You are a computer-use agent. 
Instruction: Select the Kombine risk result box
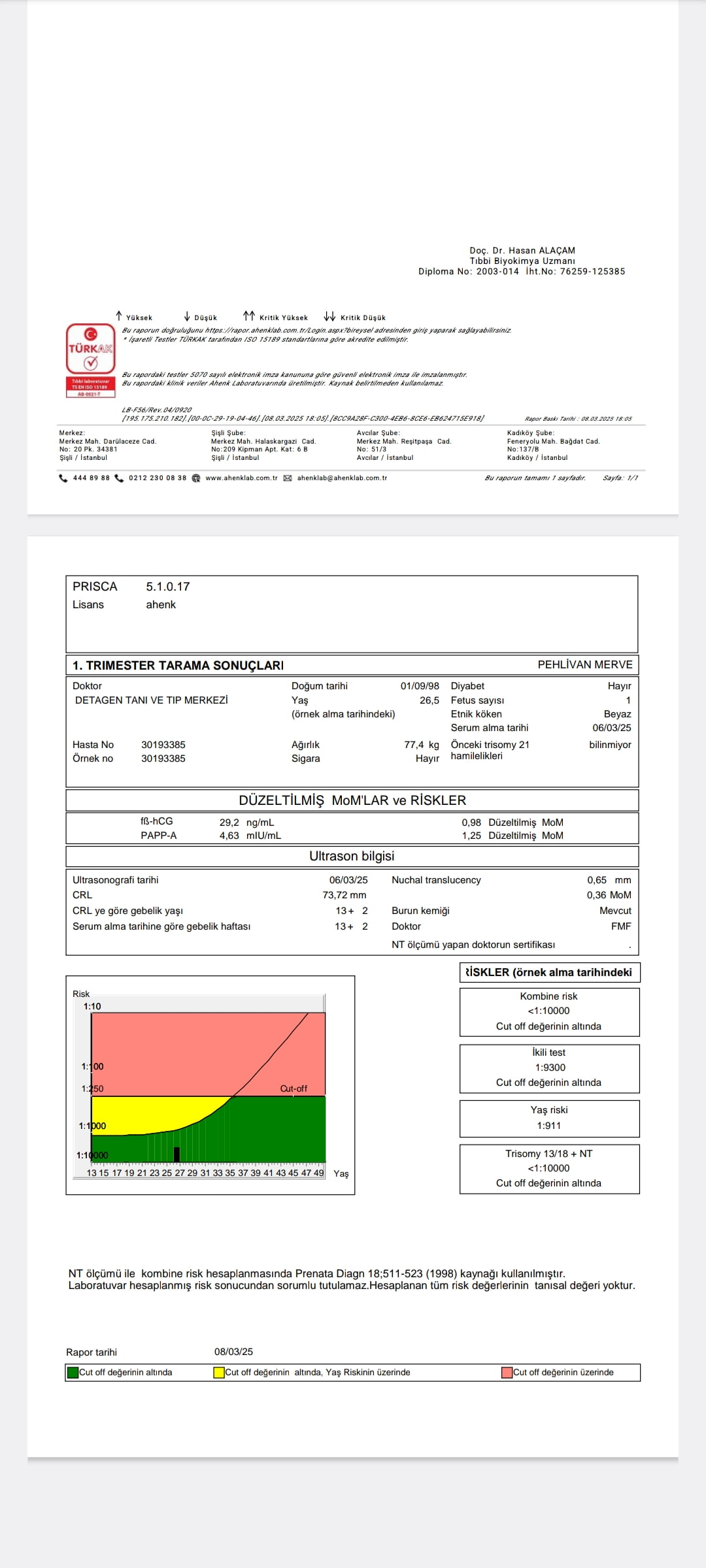(549, 1012)
